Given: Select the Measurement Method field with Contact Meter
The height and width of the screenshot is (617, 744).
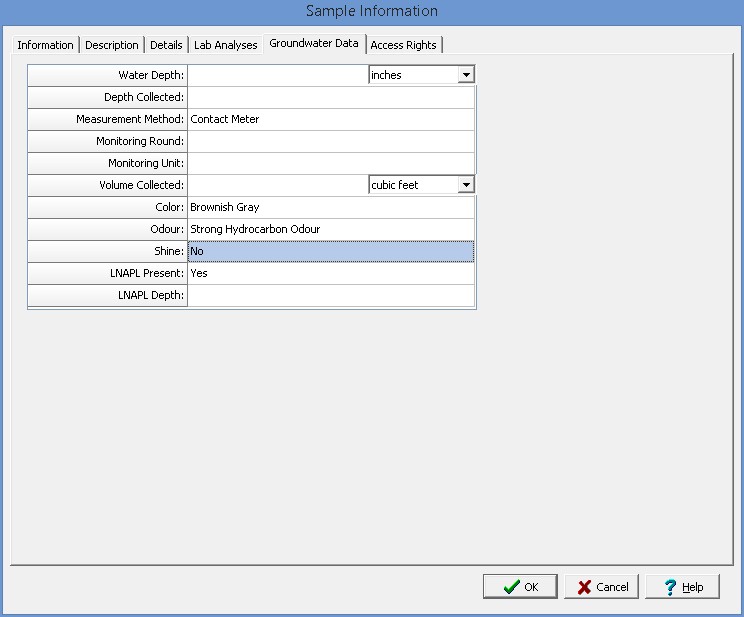Looking at the screenshot, I should 330,119.
